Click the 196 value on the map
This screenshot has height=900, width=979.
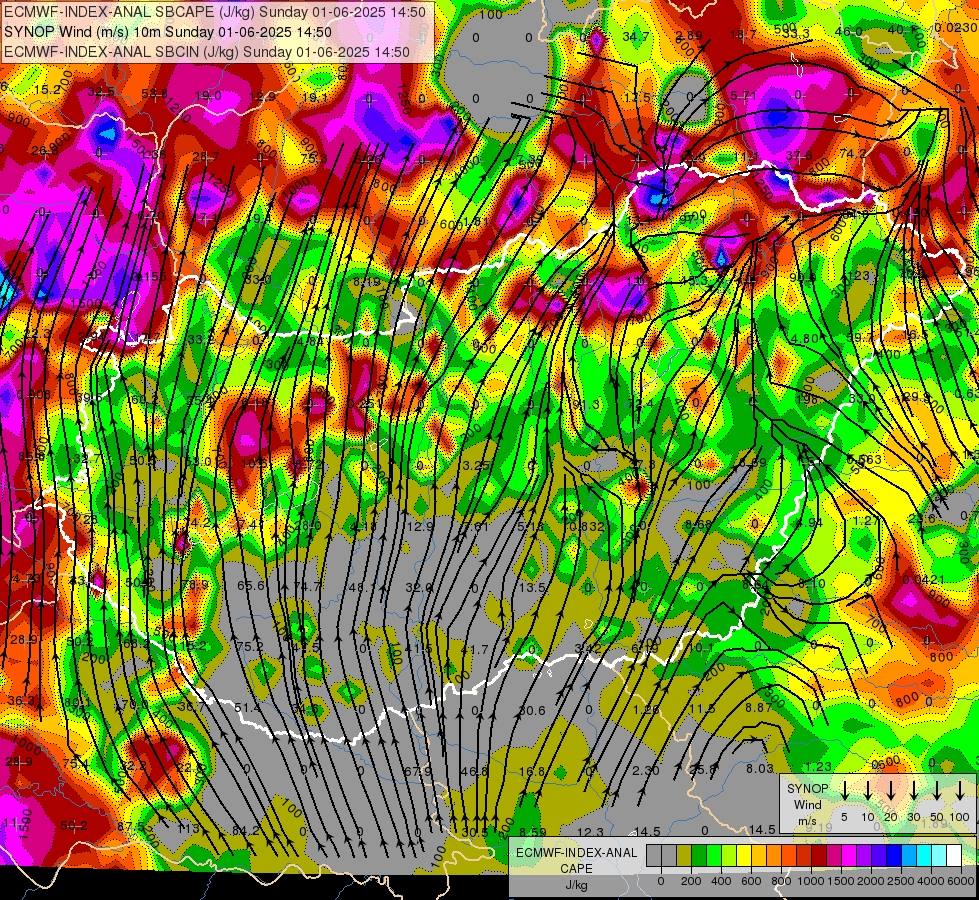807,399
